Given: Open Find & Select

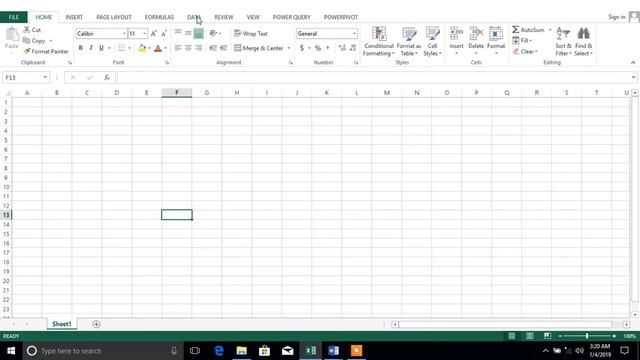Looking at the screenshot, I should [x=583, y=41].
